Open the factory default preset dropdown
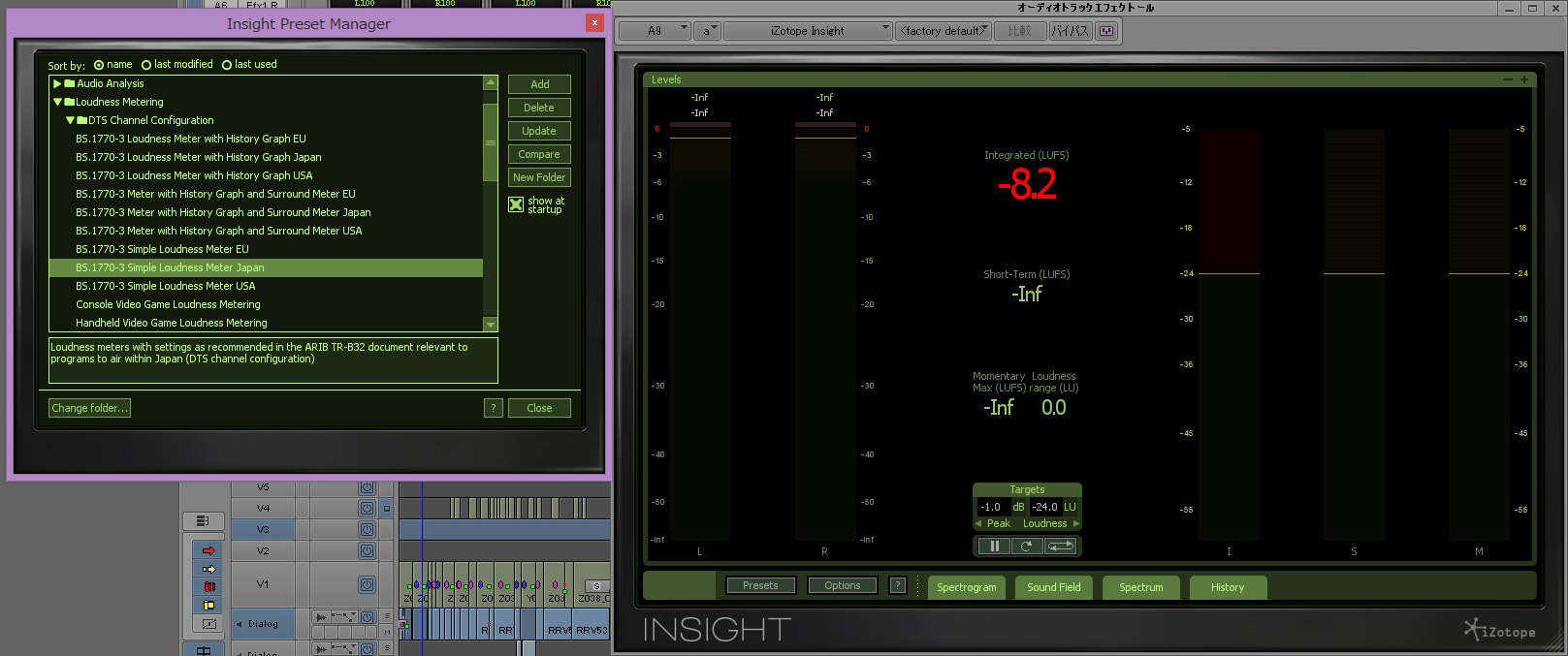Image resolution: width=1568 pixels, height=656 pixels. coord(943,31)
